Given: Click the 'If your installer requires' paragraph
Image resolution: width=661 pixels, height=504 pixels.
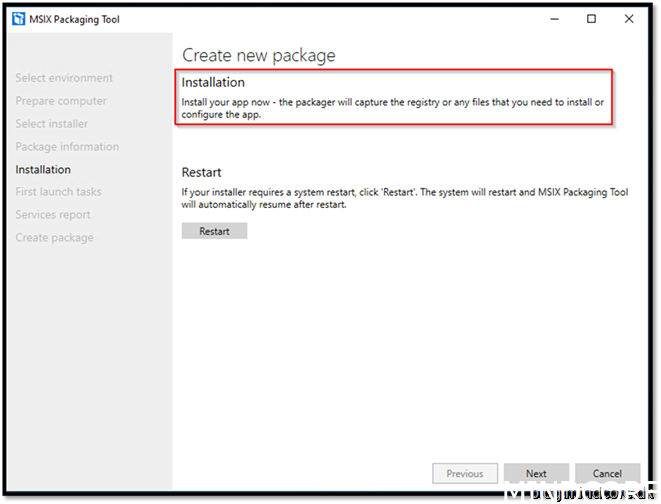Looking at the screenshot, I should click(x=405, y=198).
